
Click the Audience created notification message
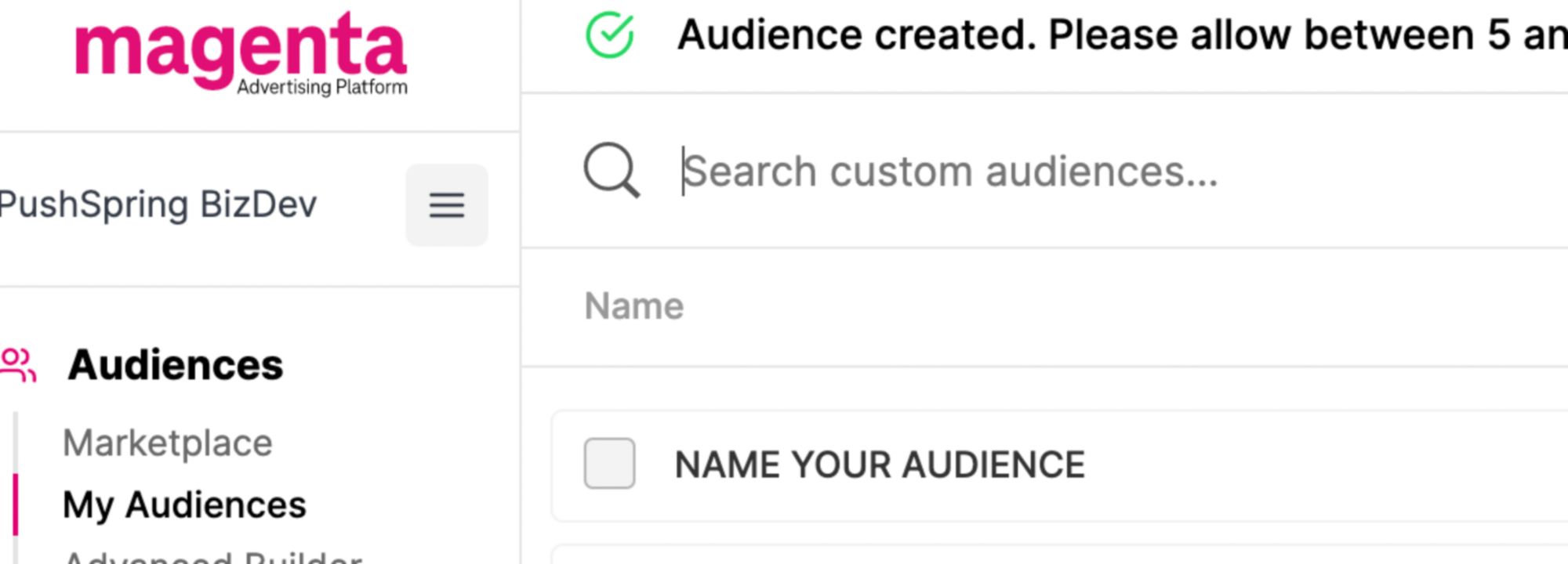1098,35
